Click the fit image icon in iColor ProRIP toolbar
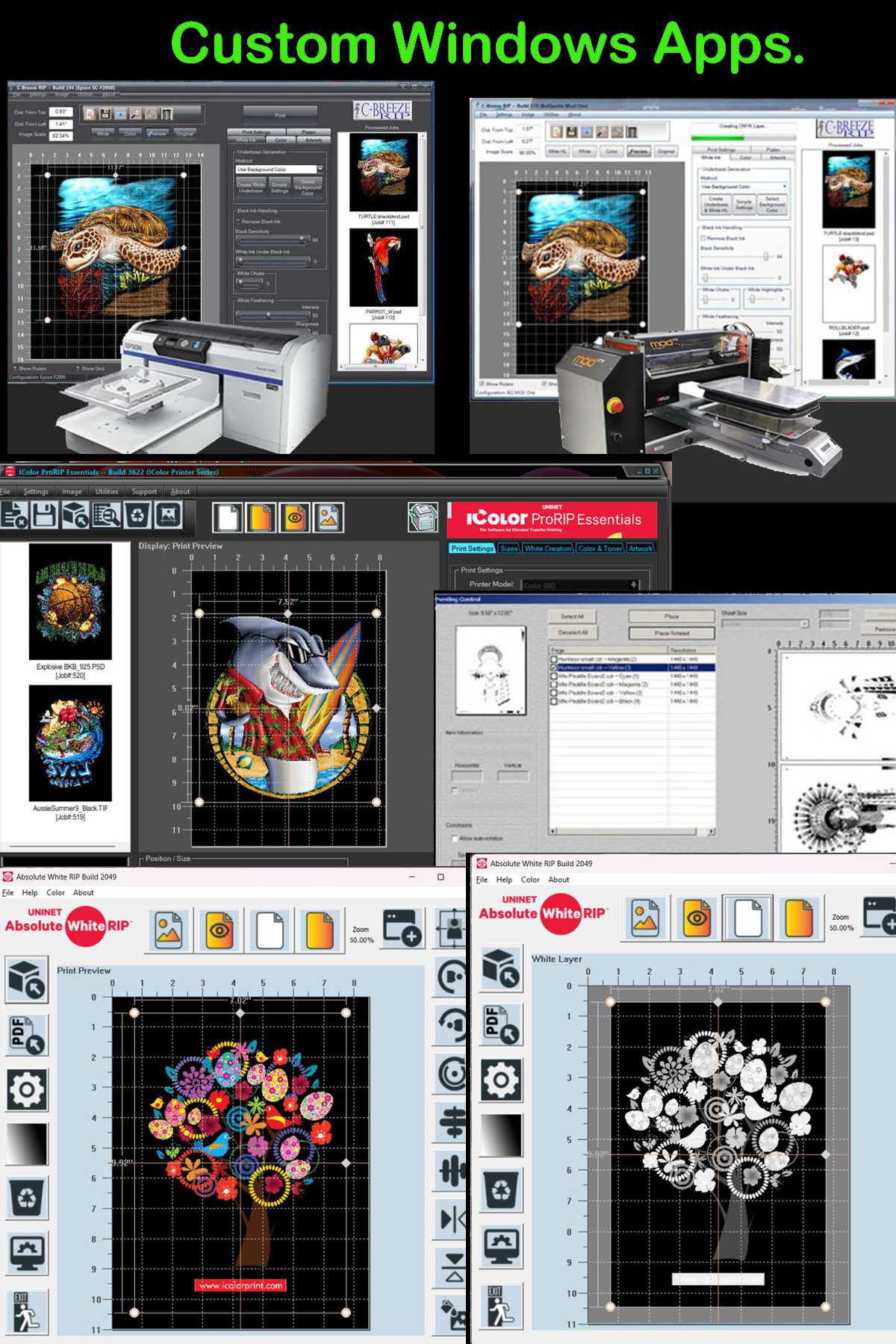Screen dimensions: 896x1344 (x=169, y=516)
